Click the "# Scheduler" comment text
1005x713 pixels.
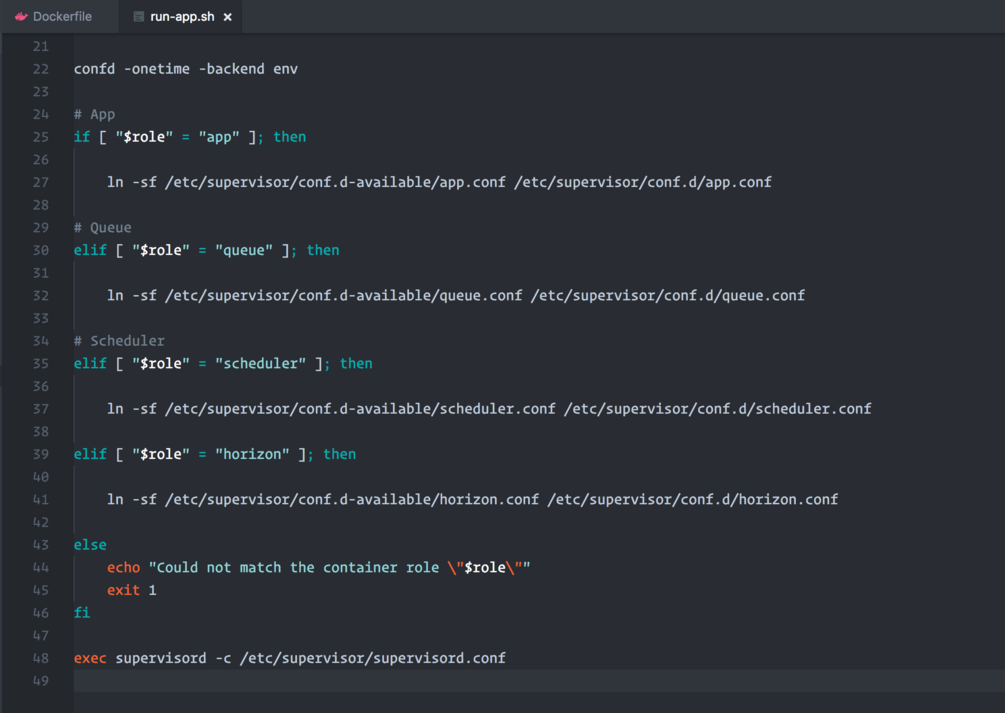(120, 340)
